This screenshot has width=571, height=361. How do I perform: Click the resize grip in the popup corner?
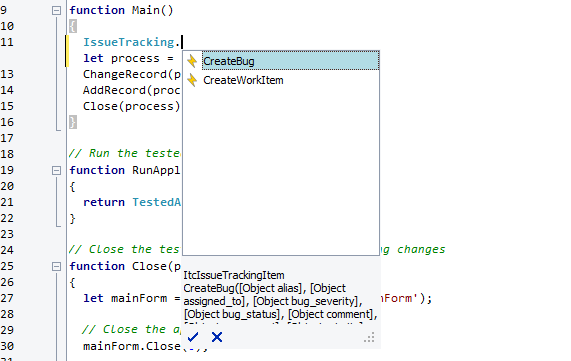[369, 338]
